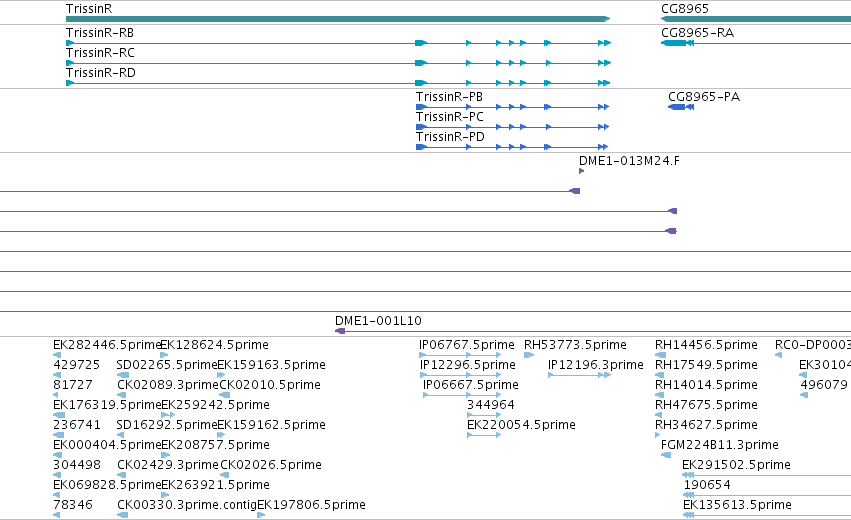Open EK197806.5prime EST label
Image resolution: width=851 pixels, height=520 pixels.
pyautogui.click(x=312, y=505)
